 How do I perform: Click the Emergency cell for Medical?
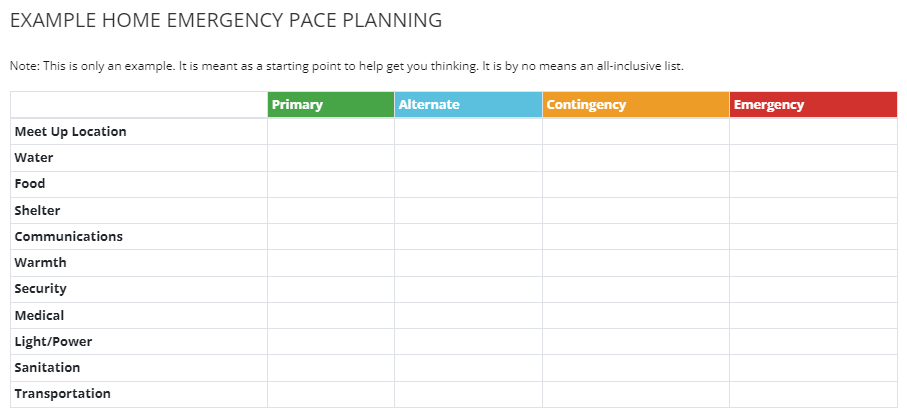point(813,315)
